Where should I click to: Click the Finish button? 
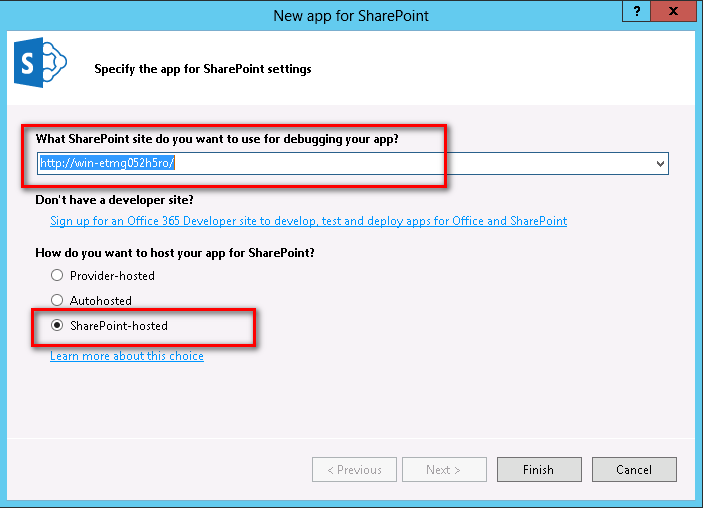(x=539, y=469)
